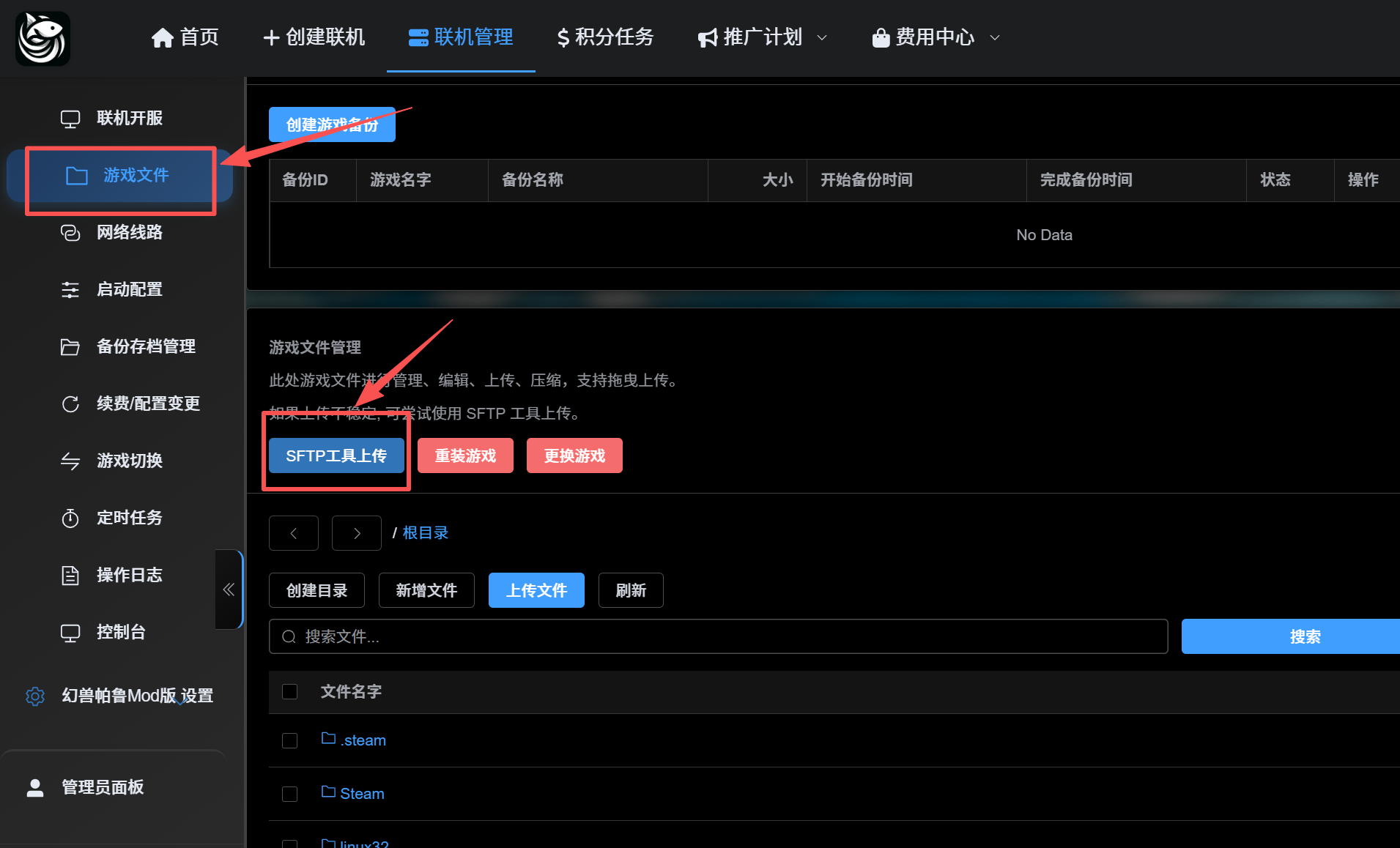Check the box for the Steam folder
The width and height of the screenshot is (1400, 848).
[290, 795]
